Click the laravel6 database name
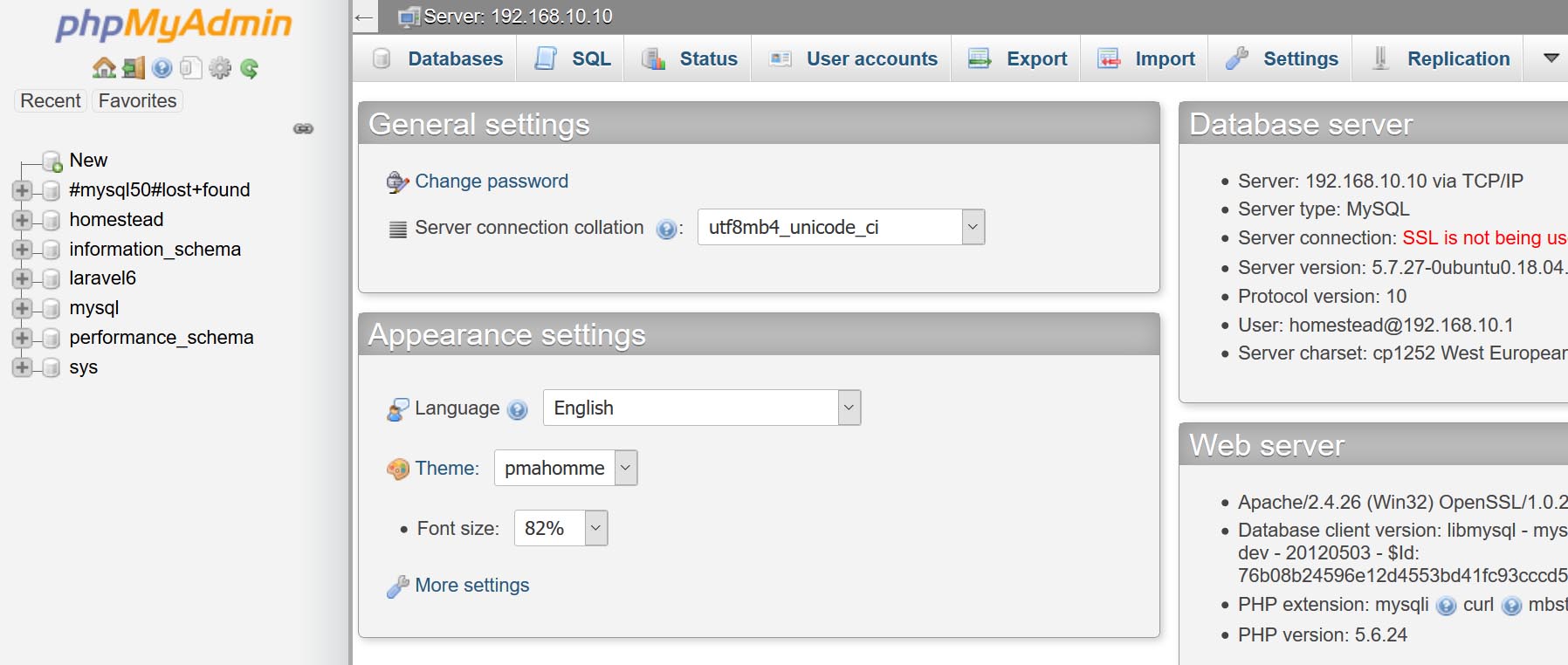Viewport: 1568px width, 665px height. coord(103,278)
